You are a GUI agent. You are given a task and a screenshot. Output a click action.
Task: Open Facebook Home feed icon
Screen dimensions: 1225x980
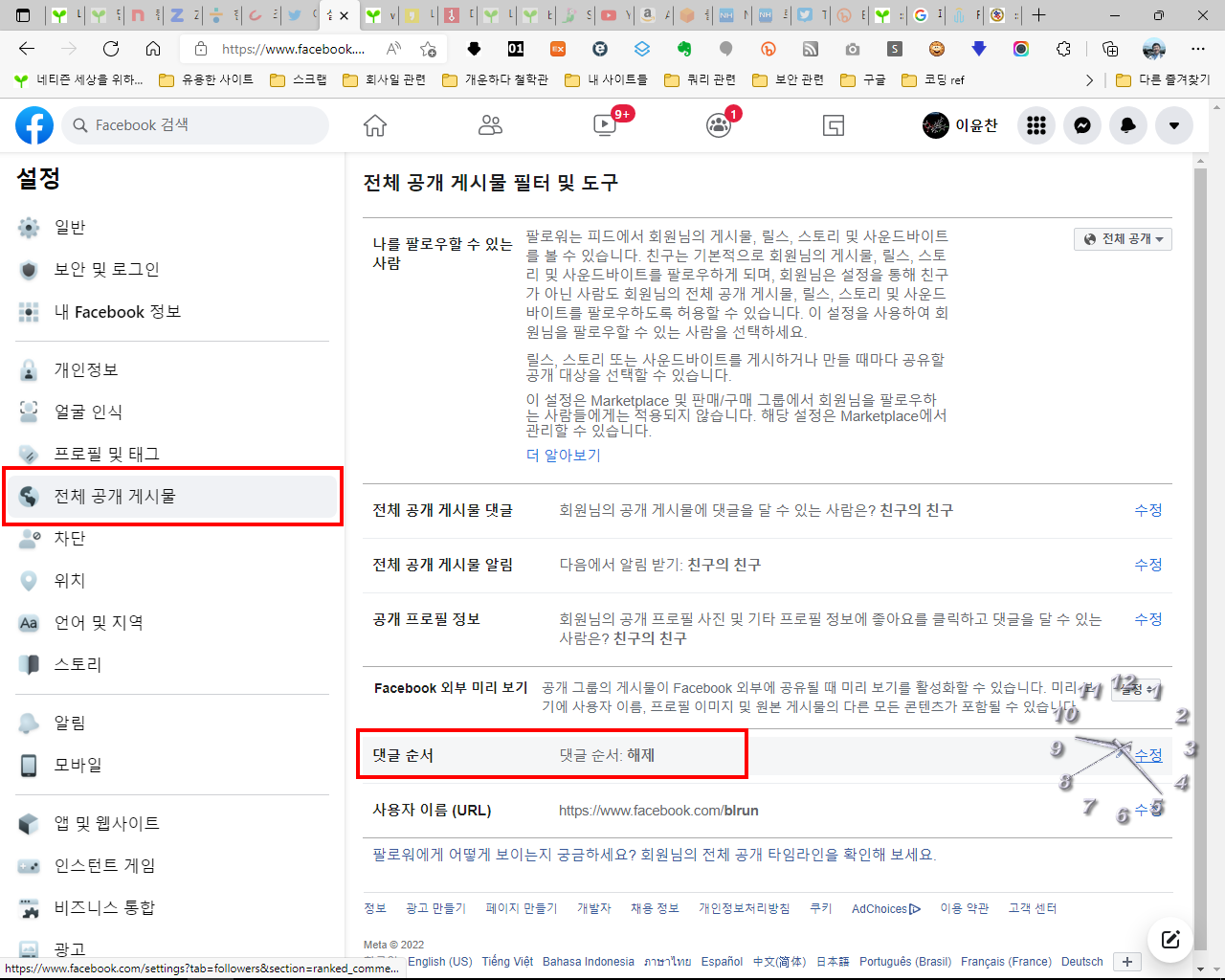point(375,125)
